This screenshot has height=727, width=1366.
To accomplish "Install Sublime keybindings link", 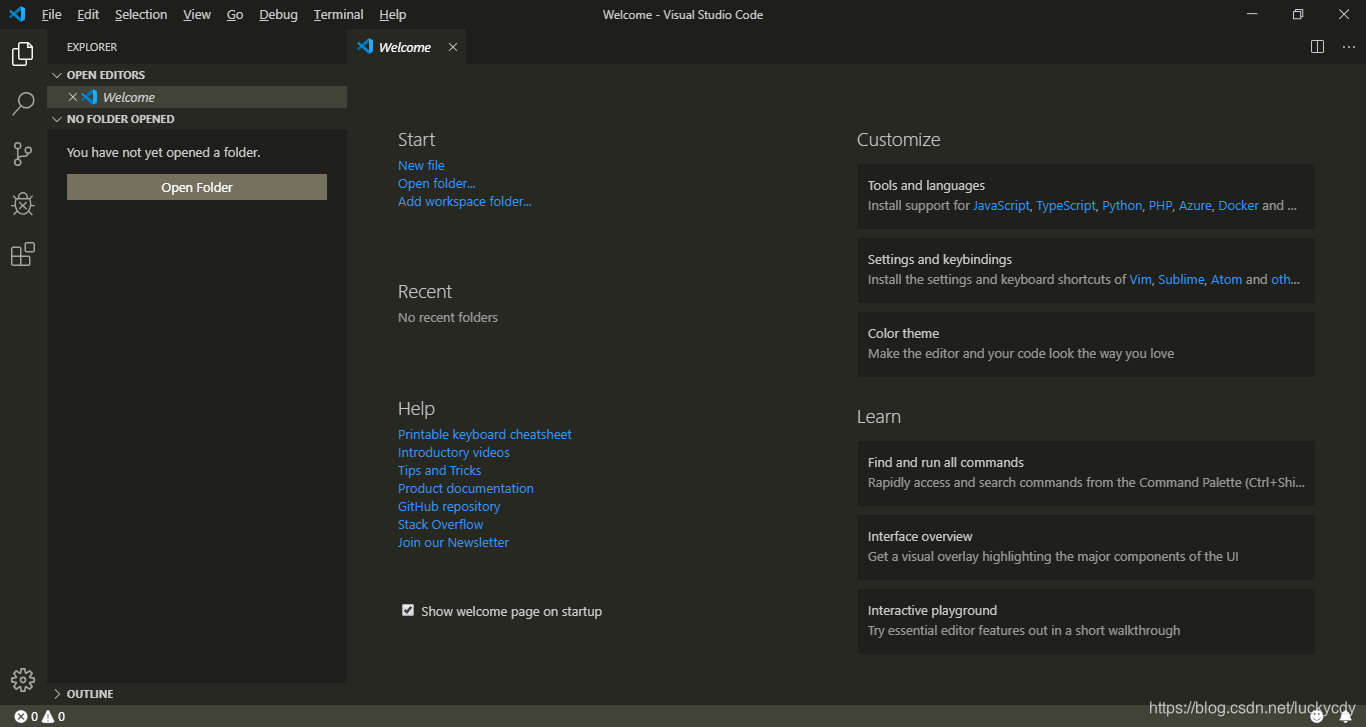I will click(1181, 280).
